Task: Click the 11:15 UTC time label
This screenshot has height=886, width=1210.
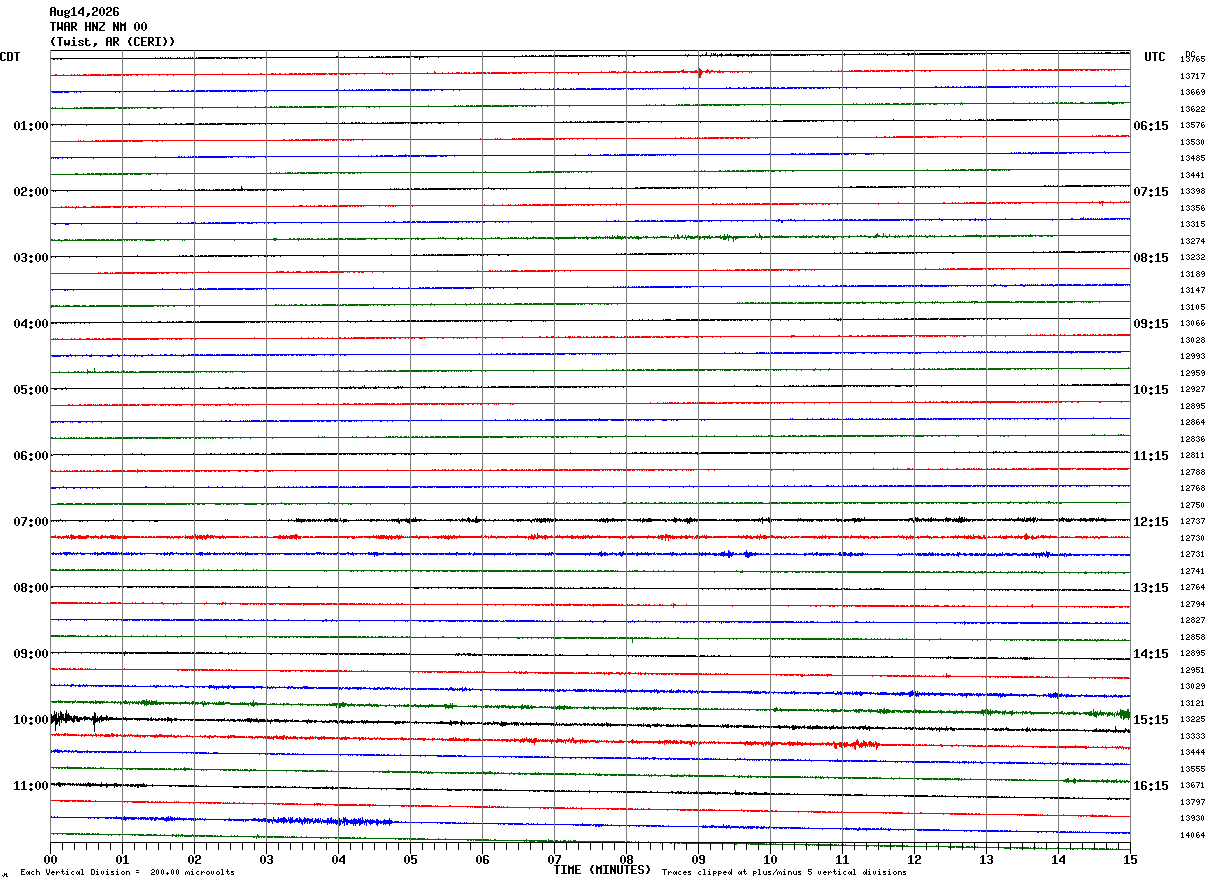Action: click(1151, 456)
